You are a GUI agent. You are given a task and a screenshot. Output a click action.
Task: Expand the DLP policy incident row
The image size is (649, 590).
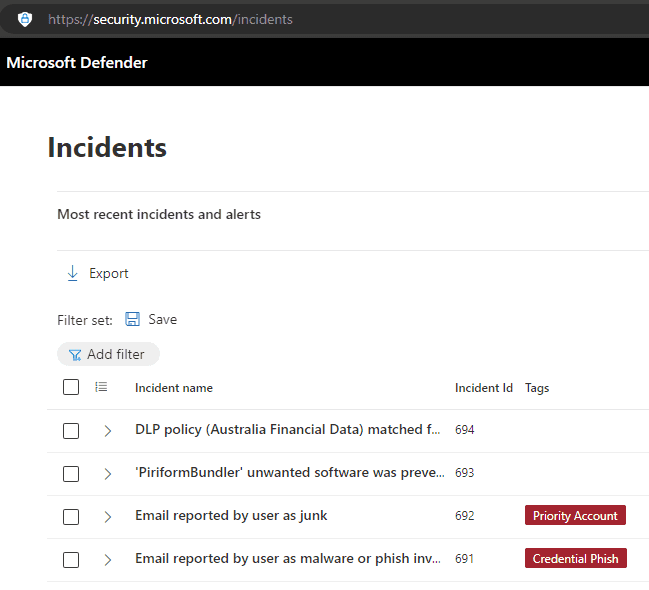coord(108,431)
